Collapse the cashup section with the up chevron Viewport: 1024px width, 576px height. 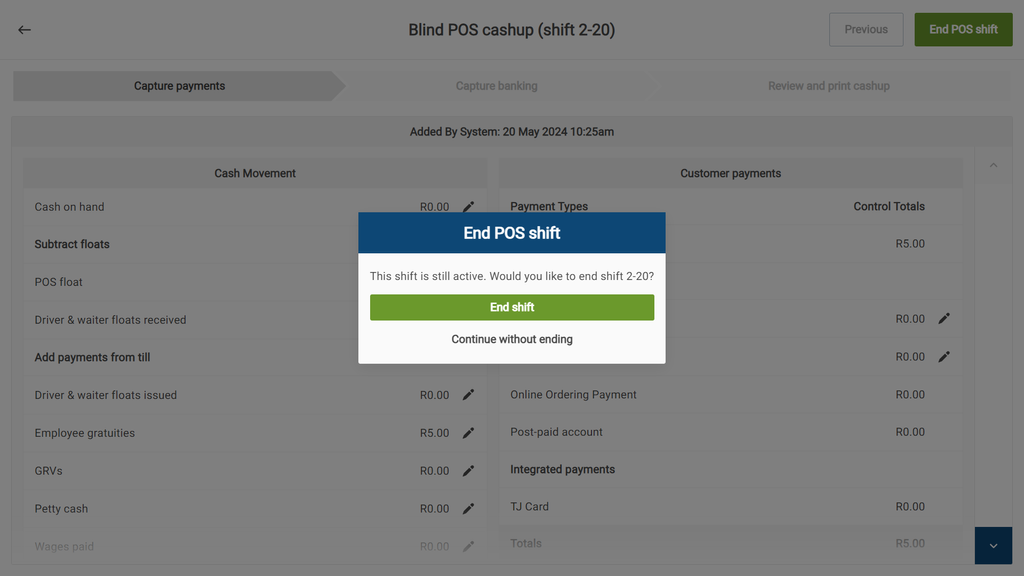coord(993,165)
